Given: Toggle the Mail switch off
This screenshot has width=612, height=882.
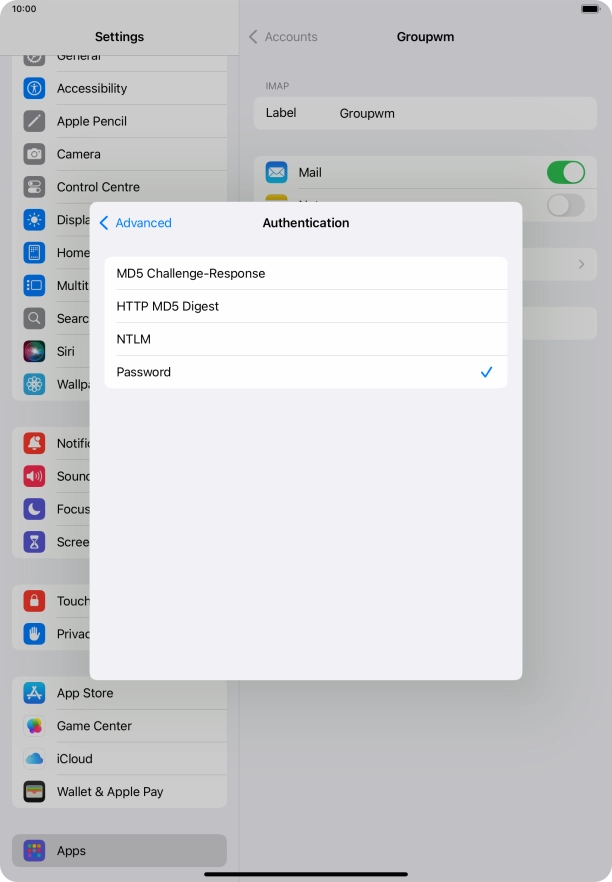Looking at the screenshot, I should click(x=565, y=172).
